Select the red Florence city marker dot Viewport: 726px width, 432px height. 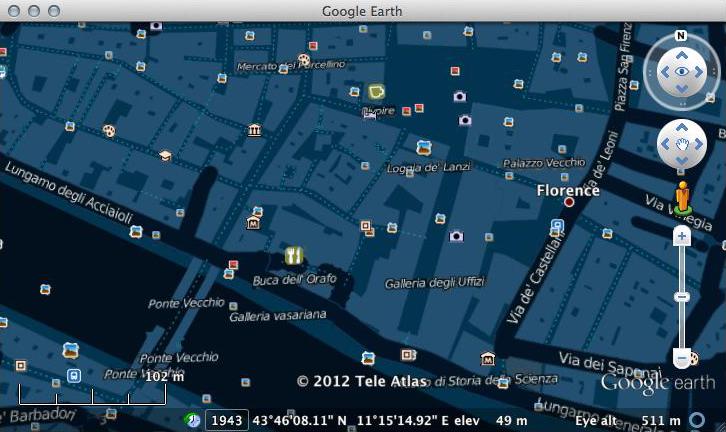pyautogui.click(x=569, y=202)
